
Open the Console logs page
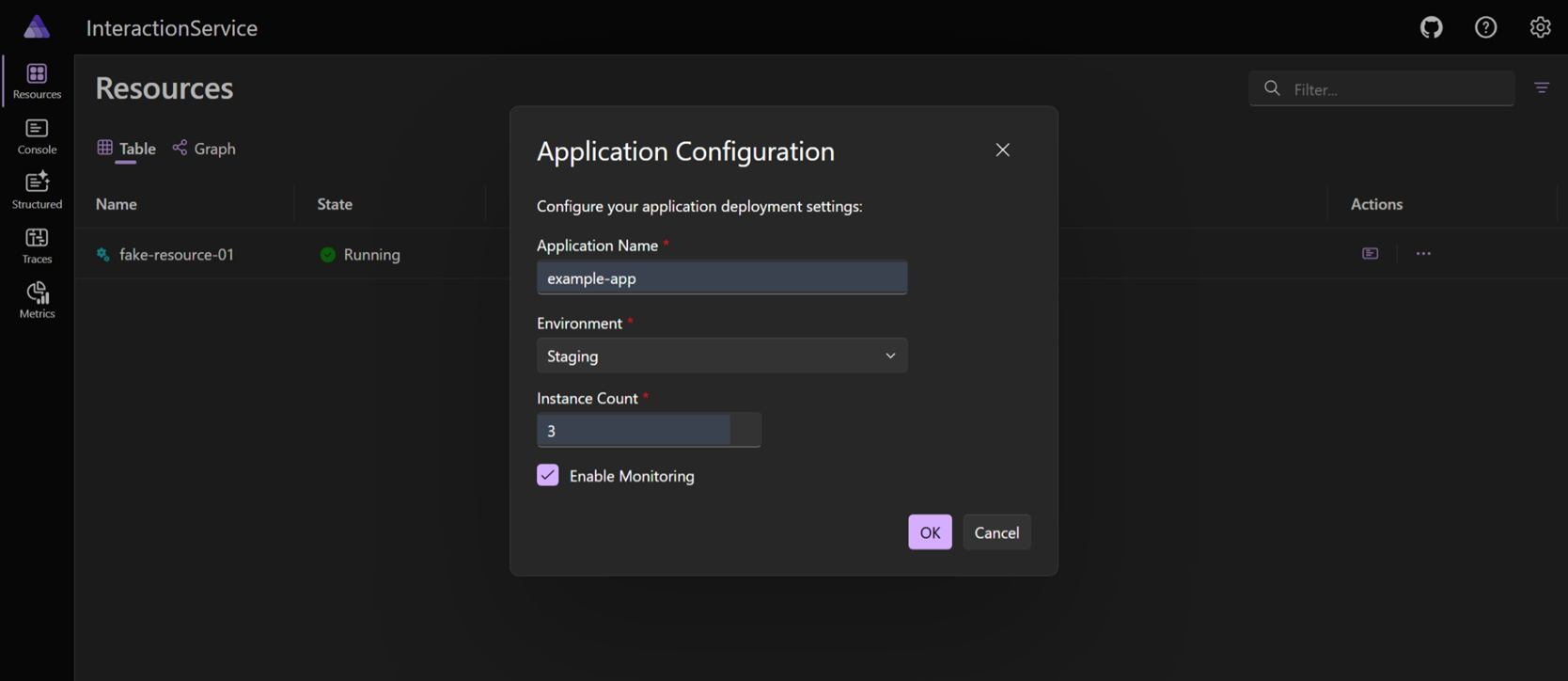pos(37,136)
